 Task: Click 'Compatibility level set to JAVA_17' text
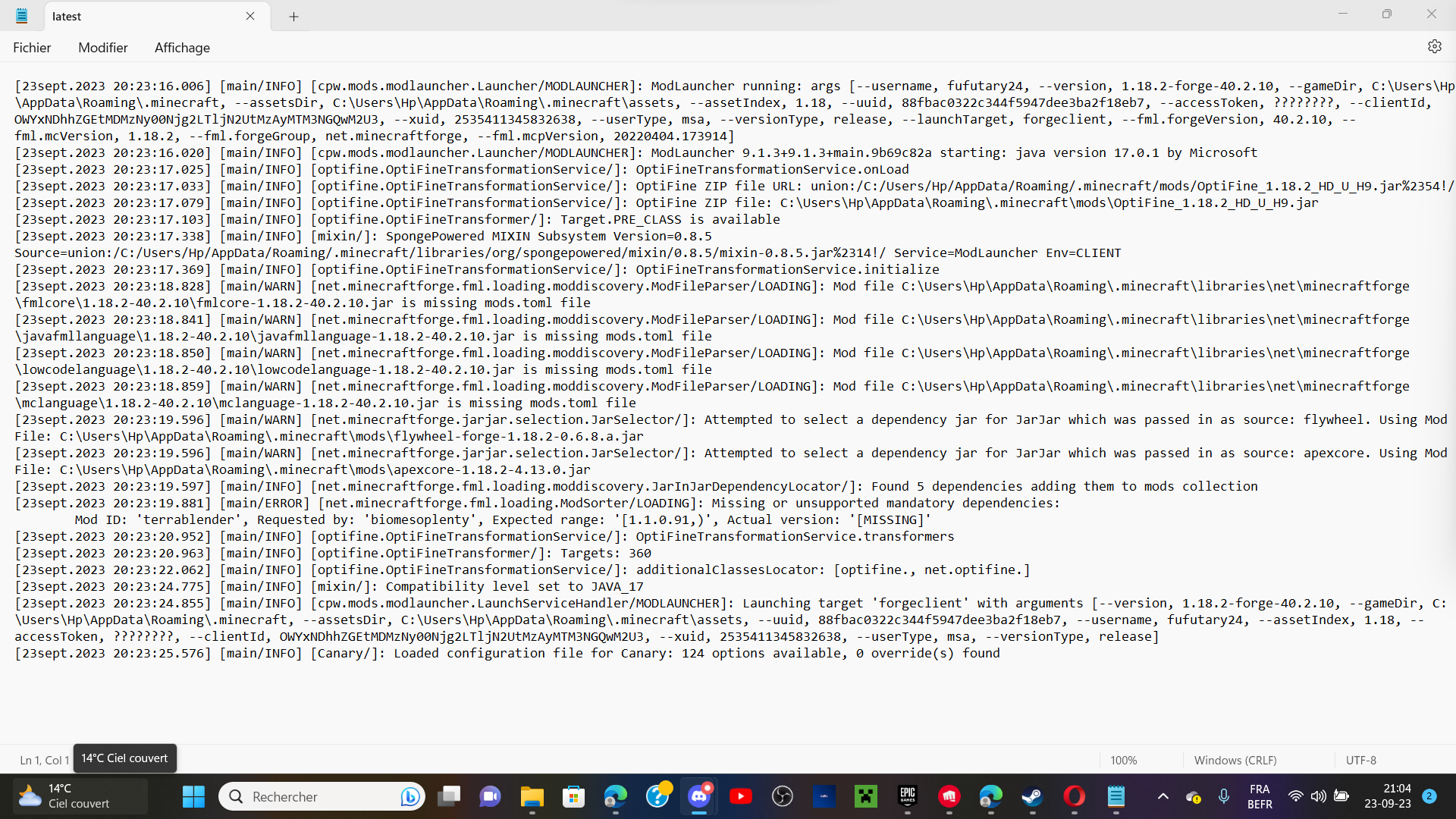515,587
